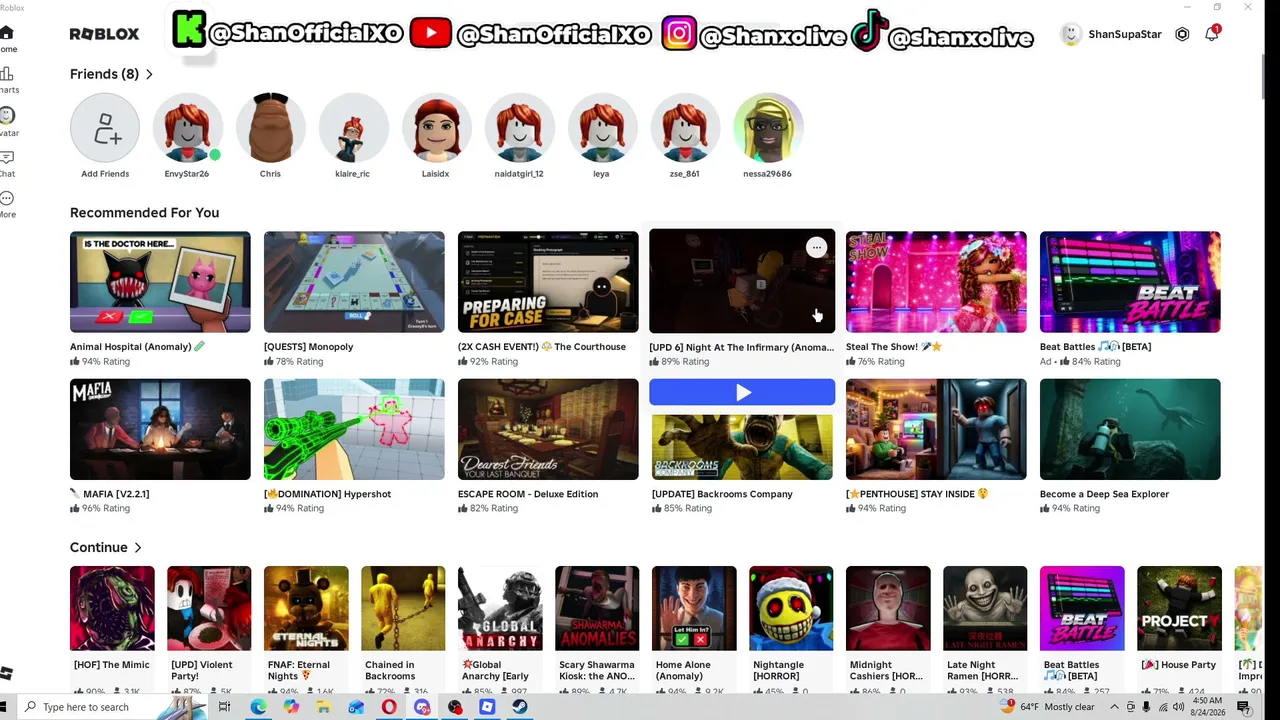Viewport: 1280px width, 720px height.
Task: Open File Explorer from the taskbar
Action: pos(323,707)
